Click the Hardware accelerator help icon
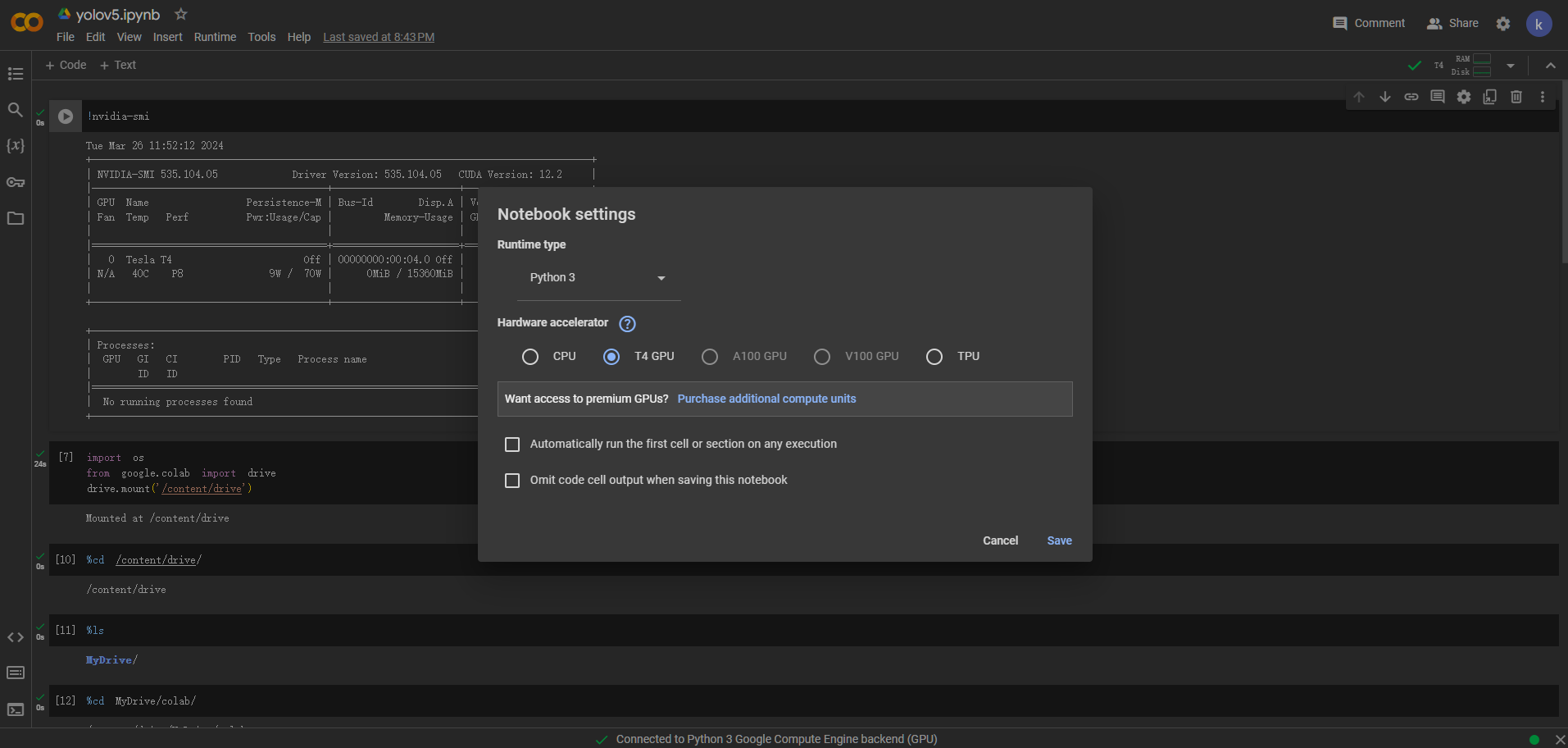The image size is (1568, 748). [x=627, y=323]
